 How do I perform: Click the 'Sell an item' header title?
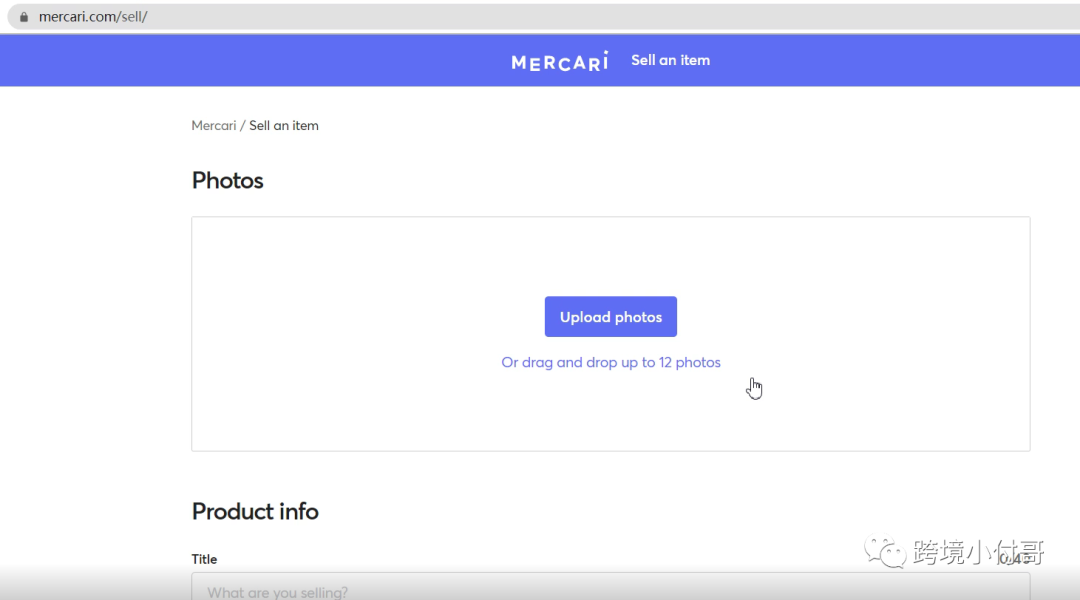point(670,60)
